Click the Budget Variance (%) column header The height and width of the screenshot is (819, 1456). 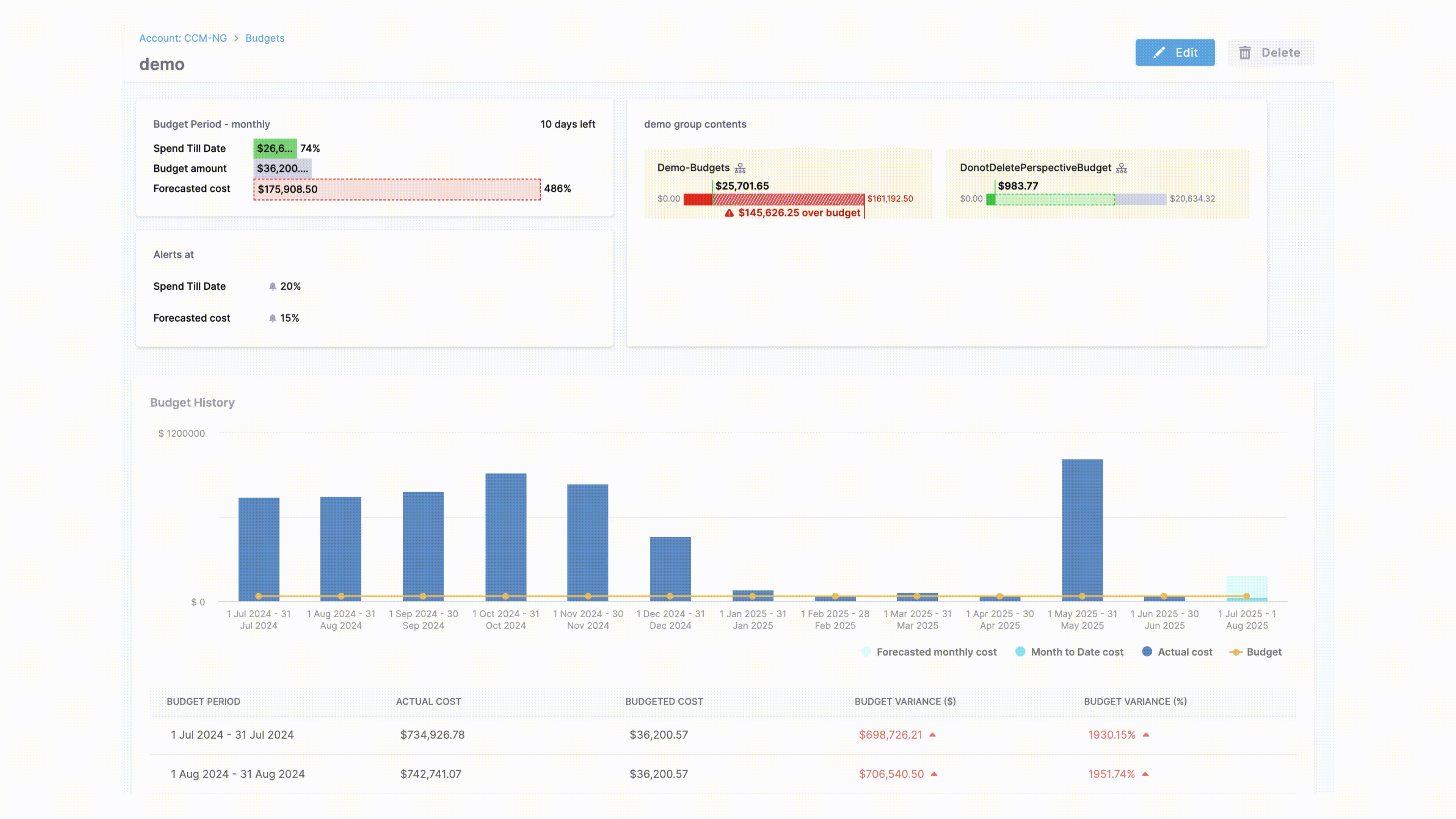(1135, 701)
